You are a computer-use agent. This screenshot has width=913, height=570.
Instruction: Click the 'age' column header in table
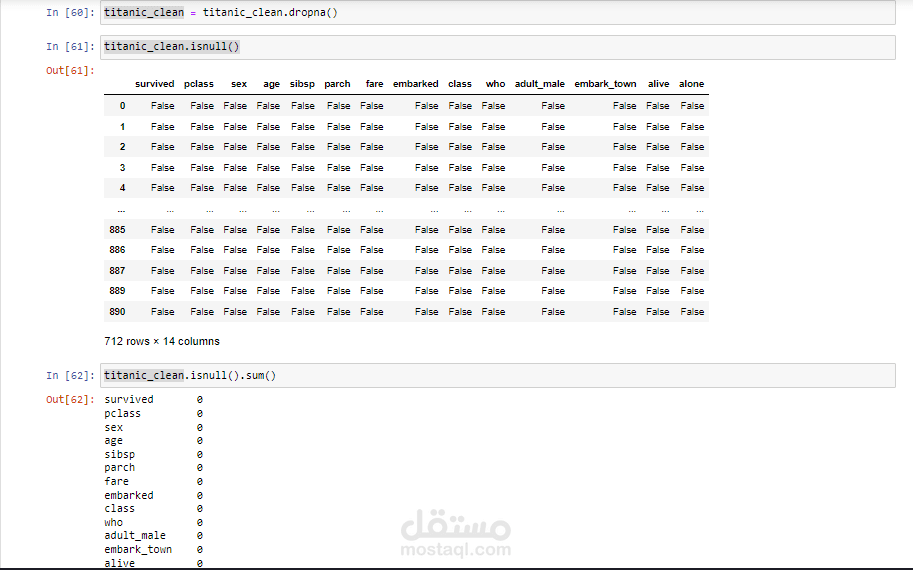tap(271, 84)
